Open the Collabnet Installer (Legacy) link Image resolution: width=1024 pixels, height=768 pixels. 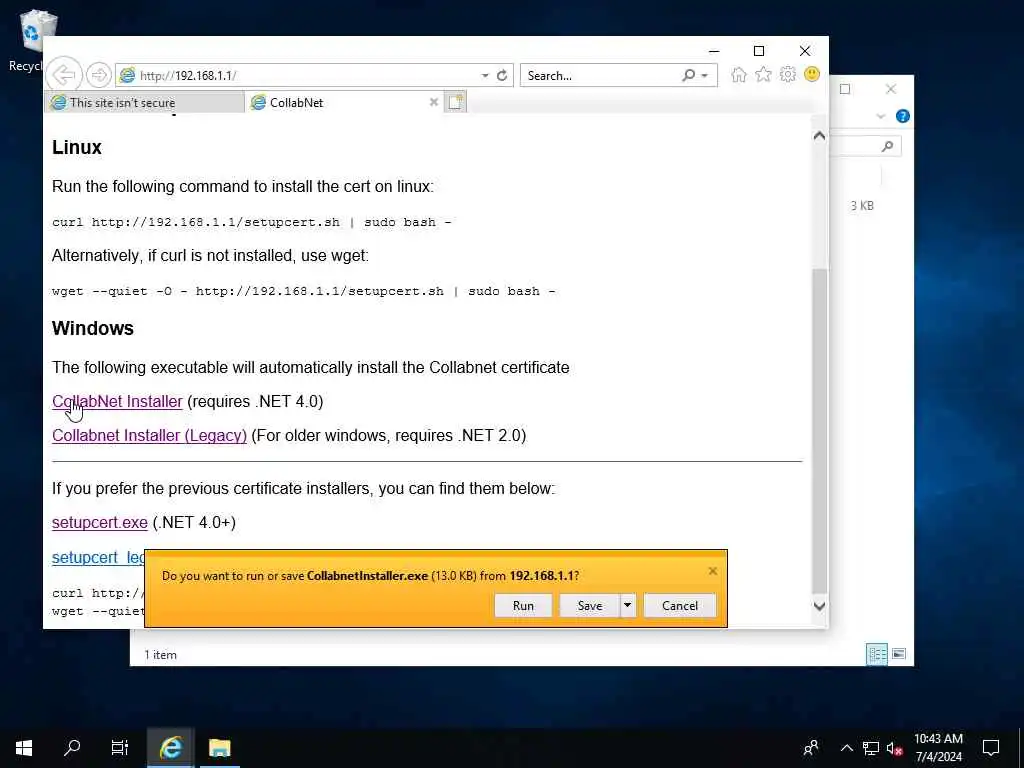point(150,436)
